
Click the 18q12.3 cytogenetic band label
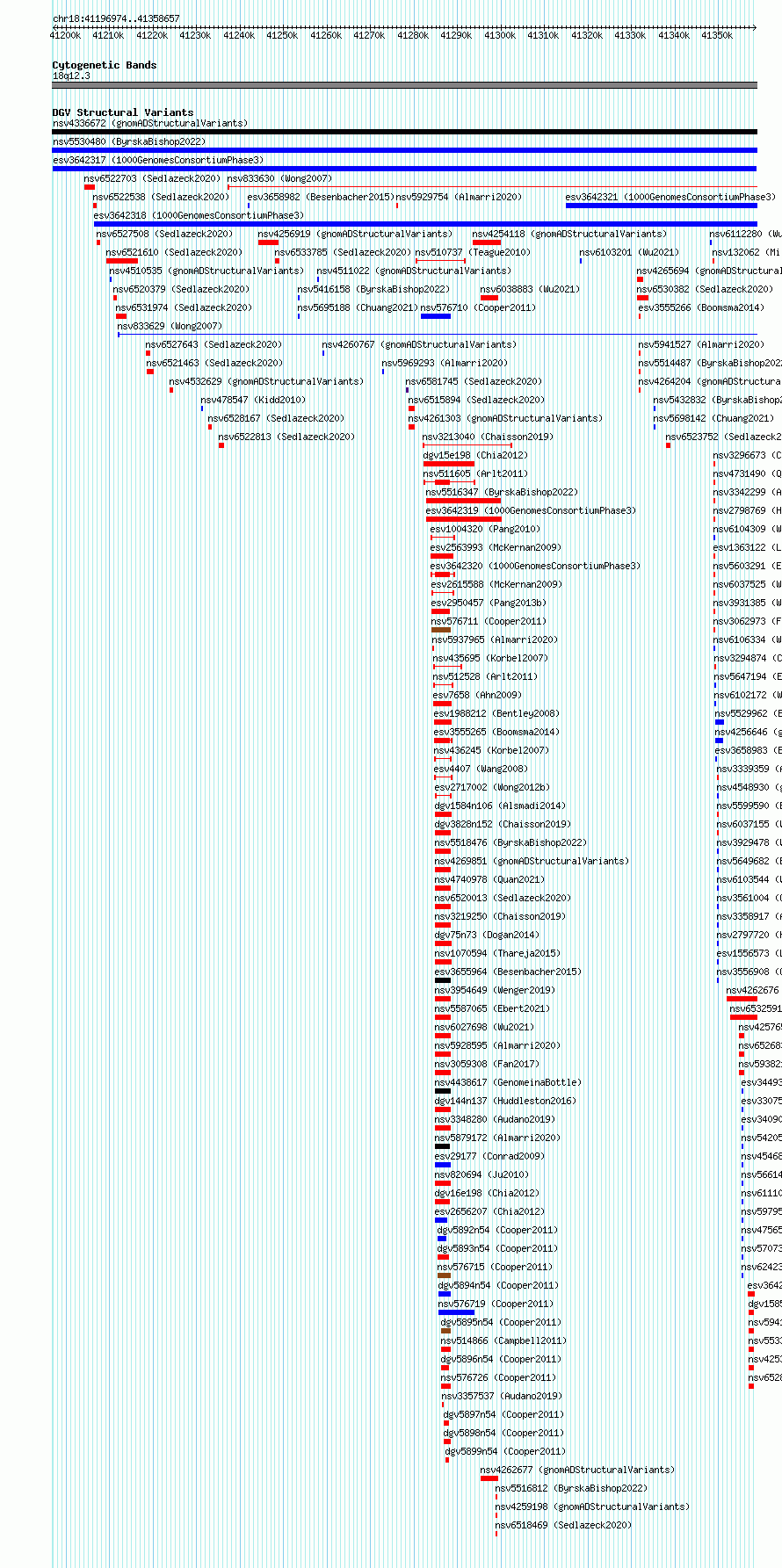coord(71,76)
